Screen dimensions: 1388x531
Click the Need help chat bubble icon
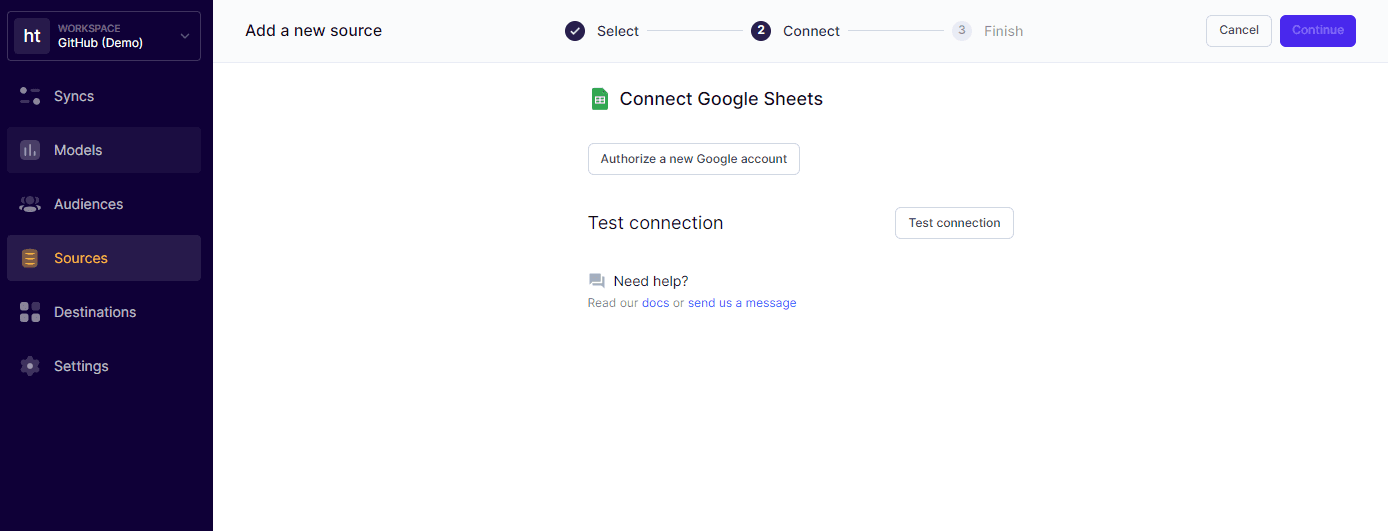(x=597, y=281)
